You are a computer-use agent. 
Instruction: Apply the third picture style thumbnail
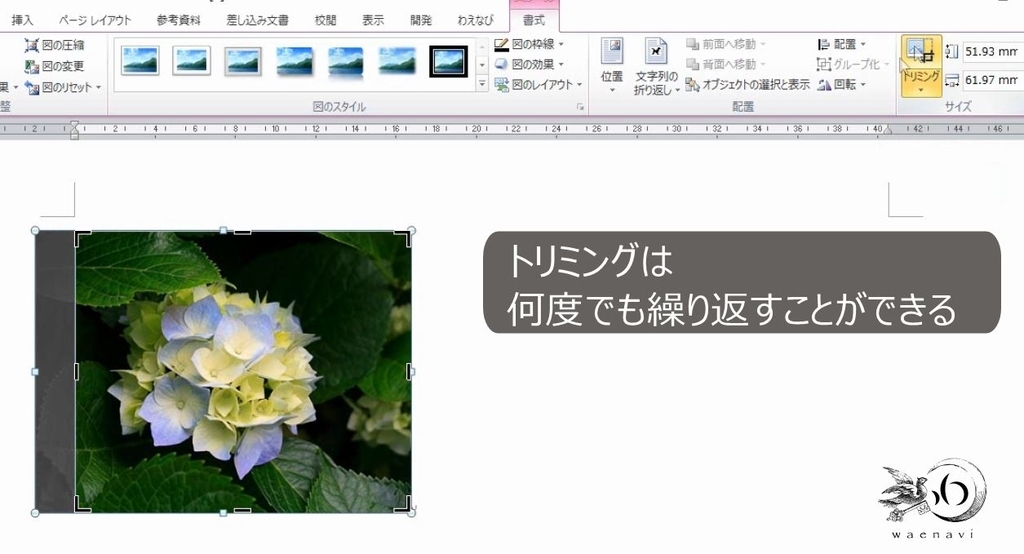pyautogui.click(x=243, y=61)
